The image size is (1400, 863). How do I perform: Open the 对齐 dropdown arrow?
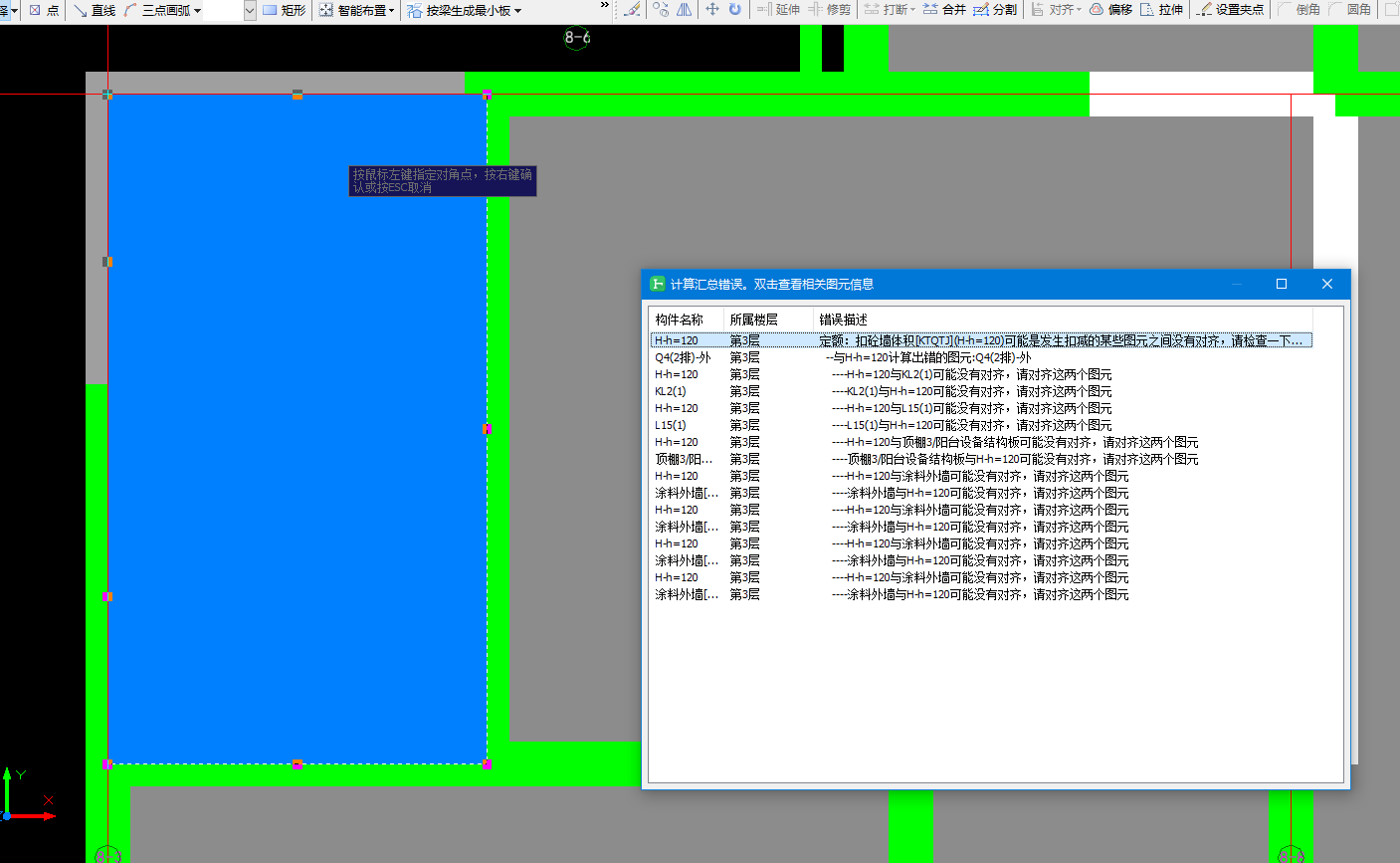tap(1079, 11)
